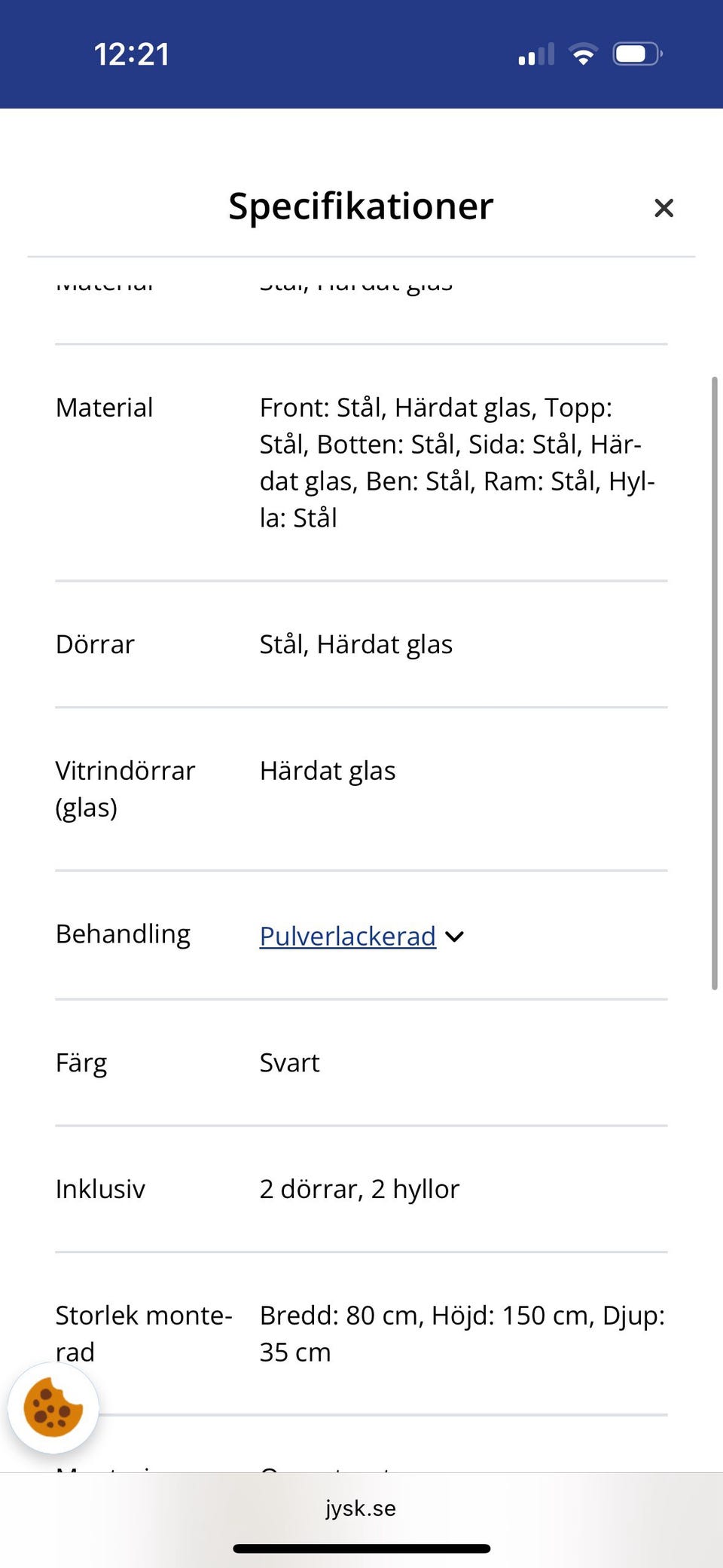Tap the 12:21 clock in status bar

coord(132,54)
